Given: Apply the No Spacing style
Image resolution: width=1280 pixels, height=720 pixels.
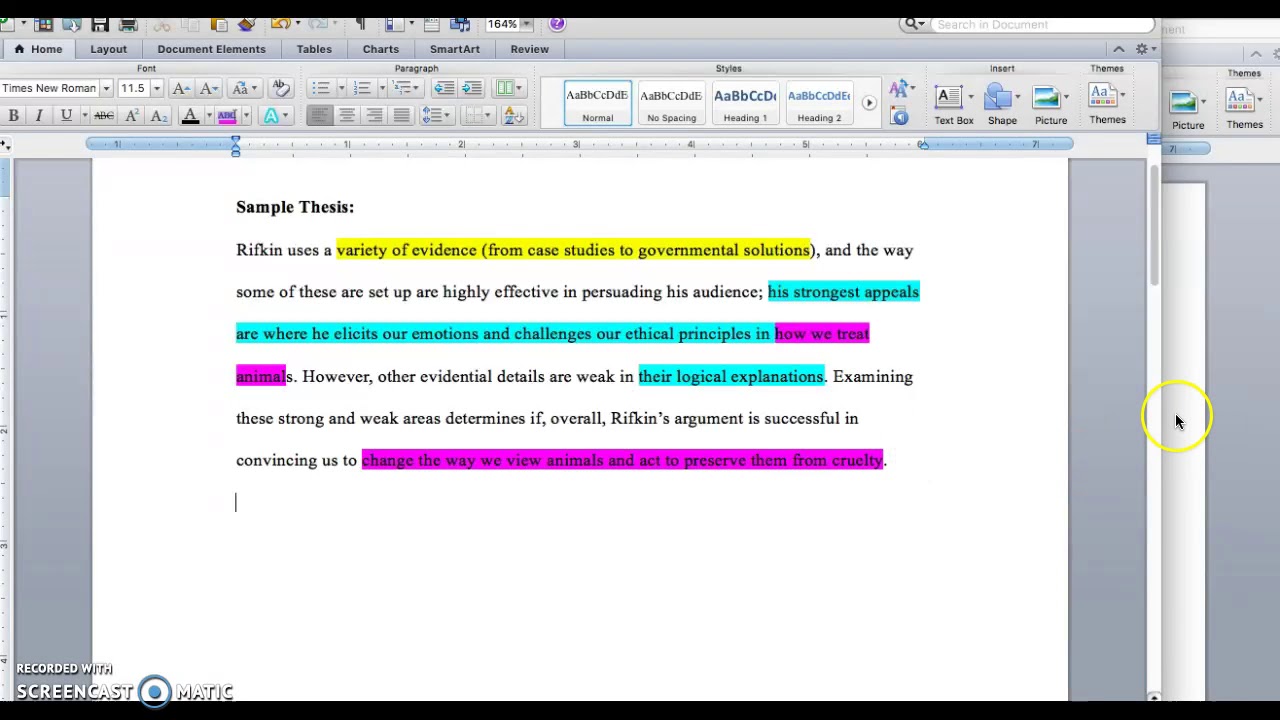Looking at the screenshot, I should click(x=671, y=103).
